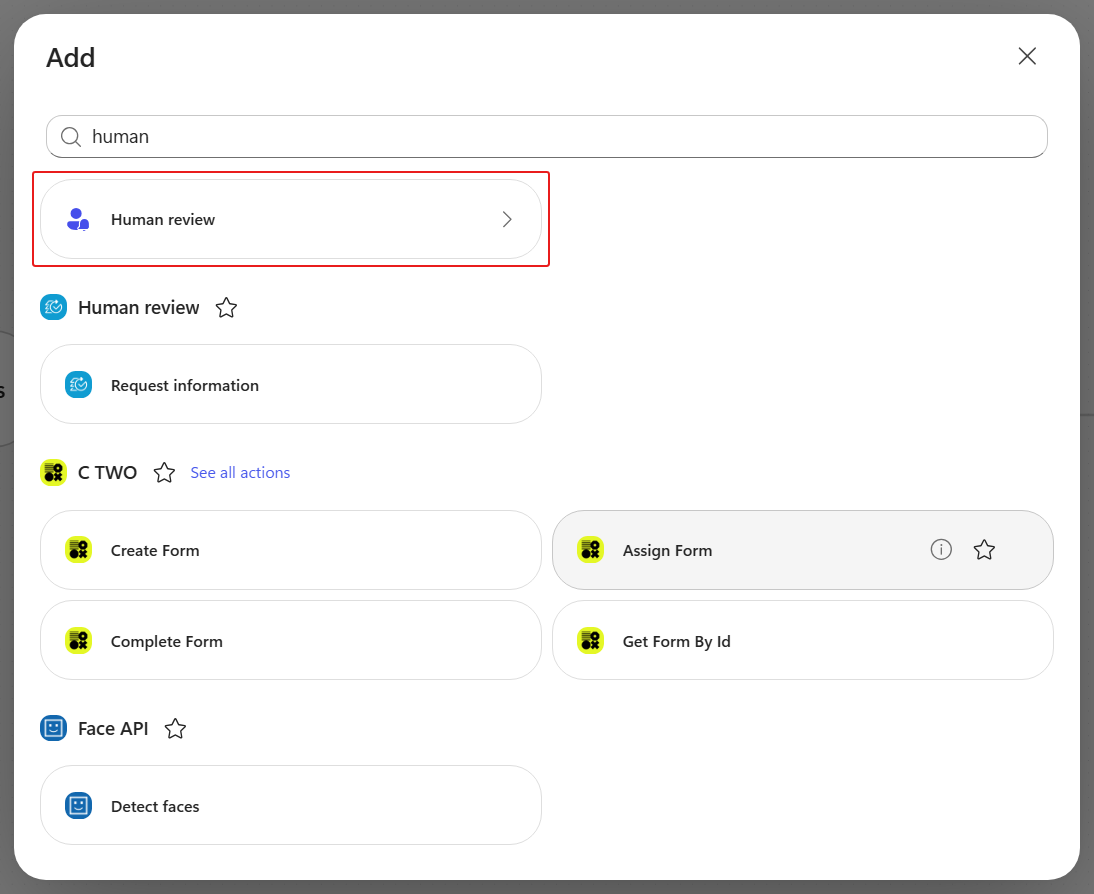Close the Add dialog
1094x894 pixels.
point(1027,57)
